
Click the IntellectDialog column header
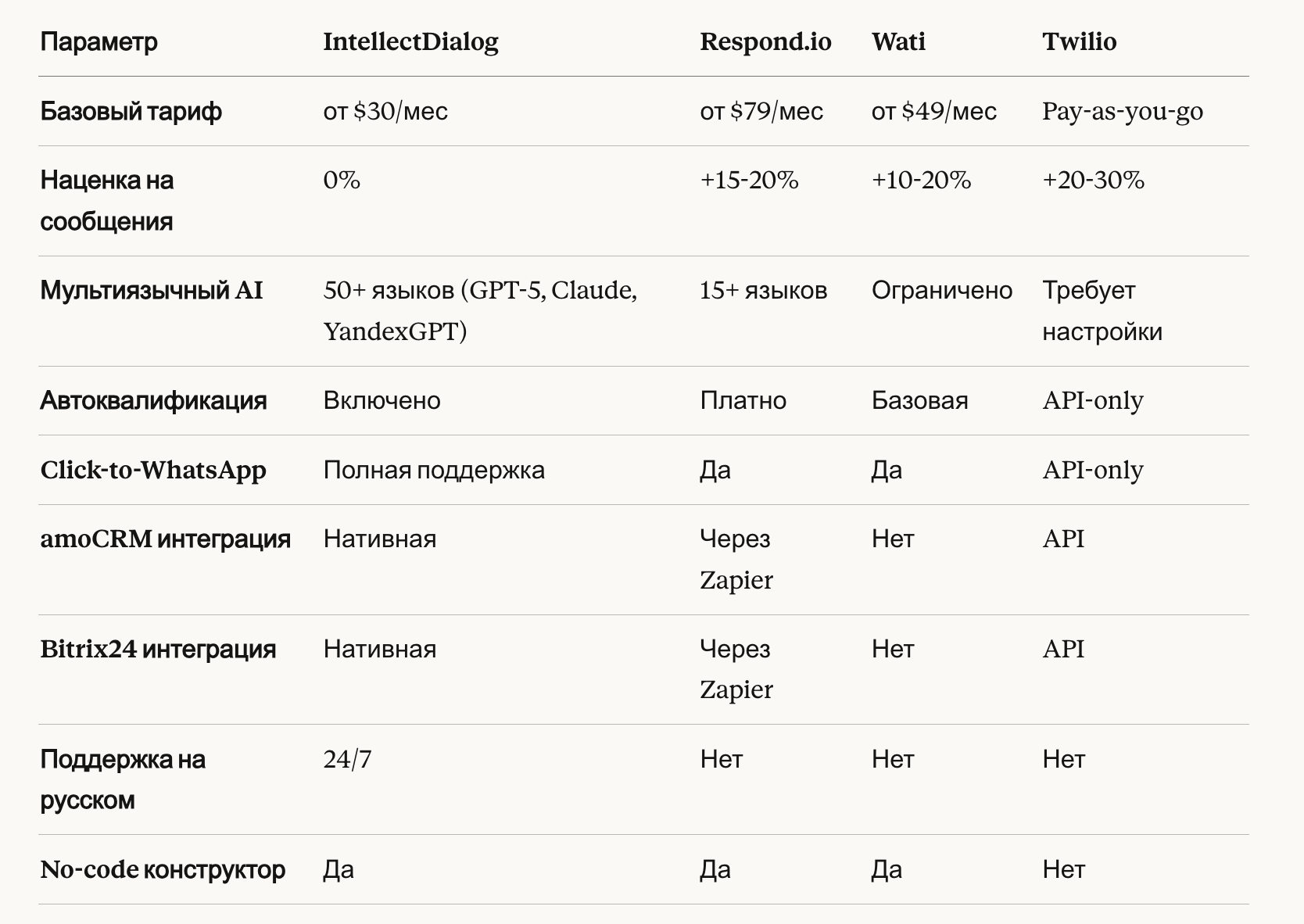pos(410,41)
